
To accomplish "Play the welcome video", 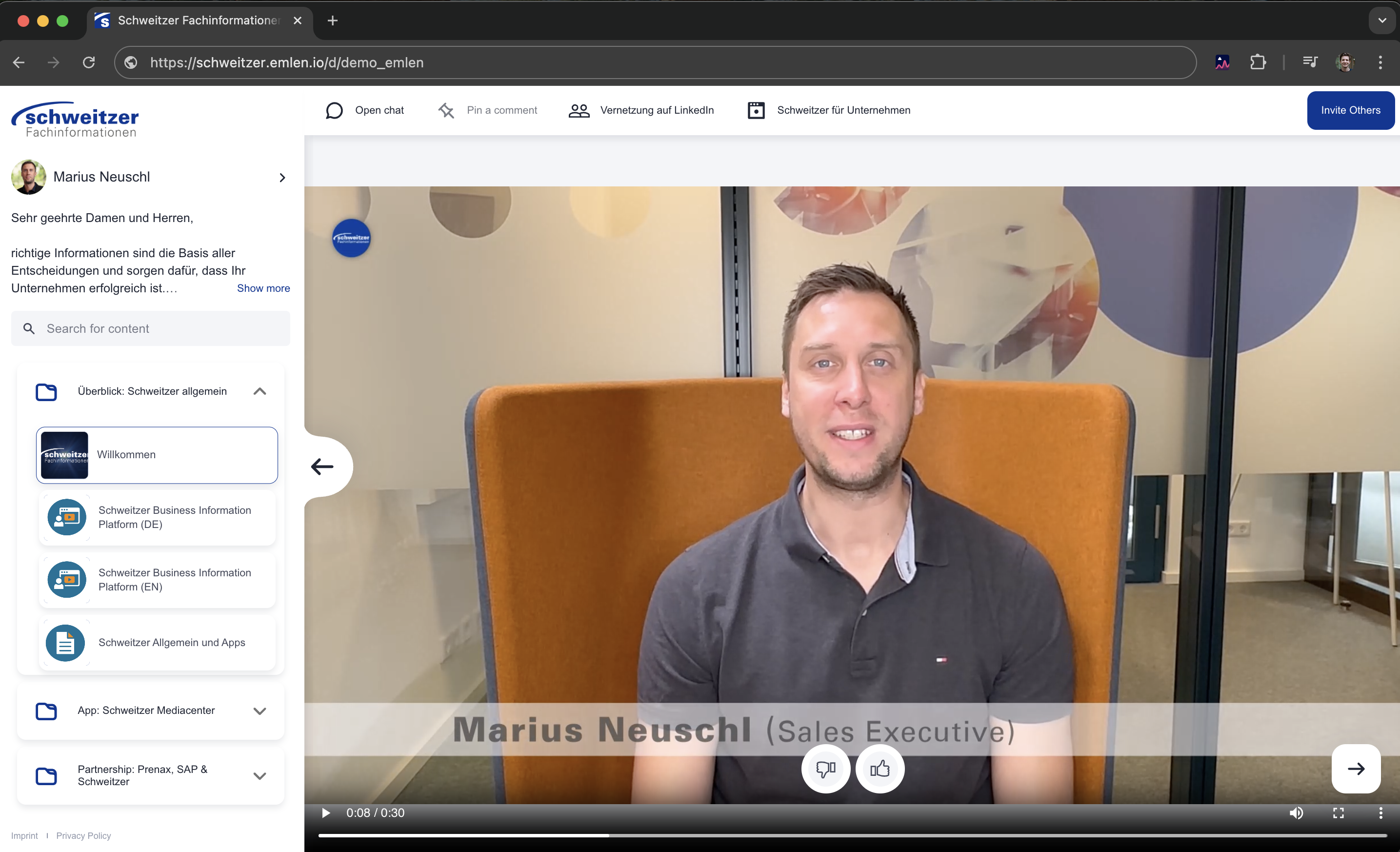I will point(325,813).
